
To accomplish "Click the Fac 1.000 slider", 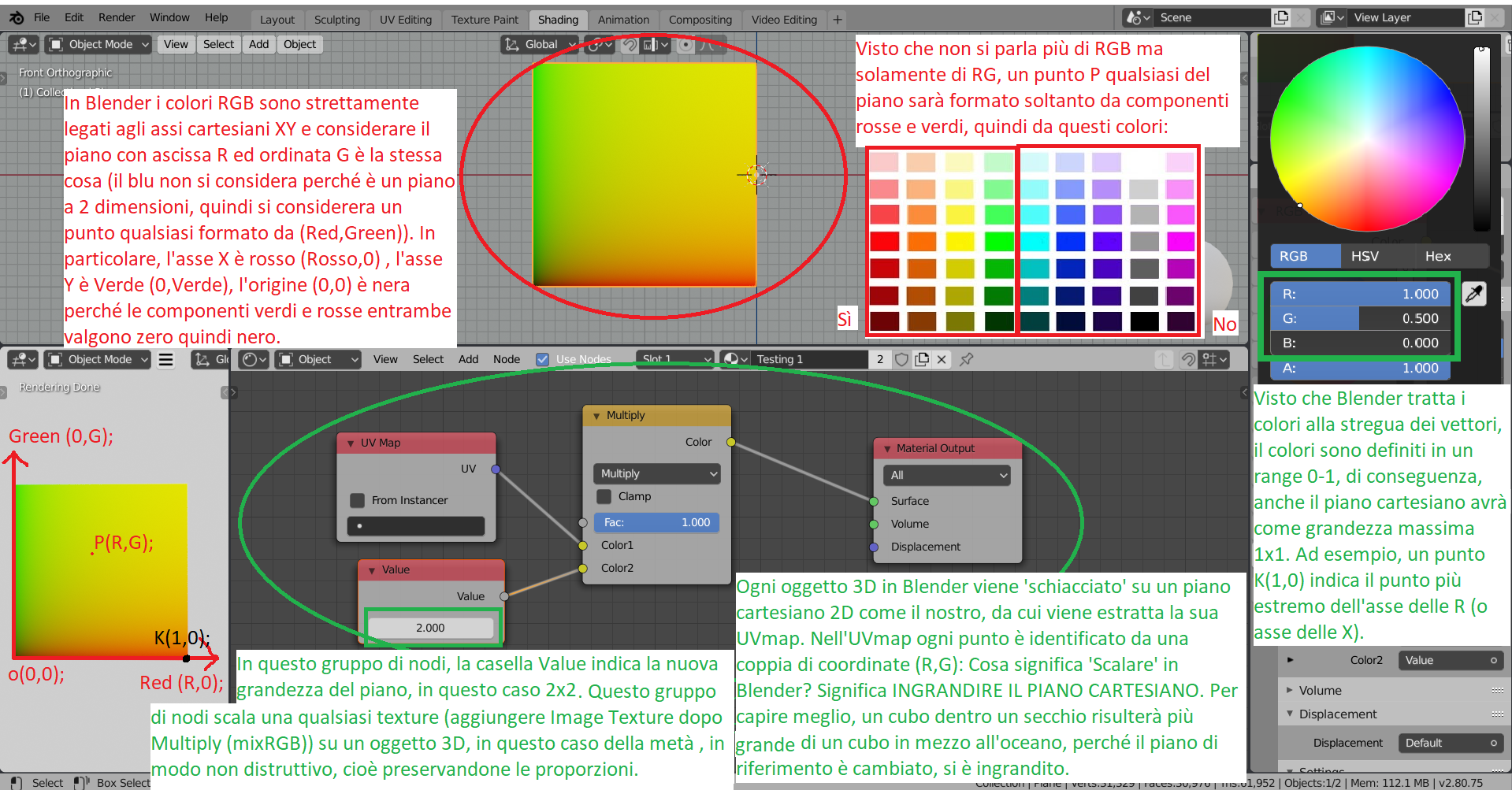I will click(657, 522).
